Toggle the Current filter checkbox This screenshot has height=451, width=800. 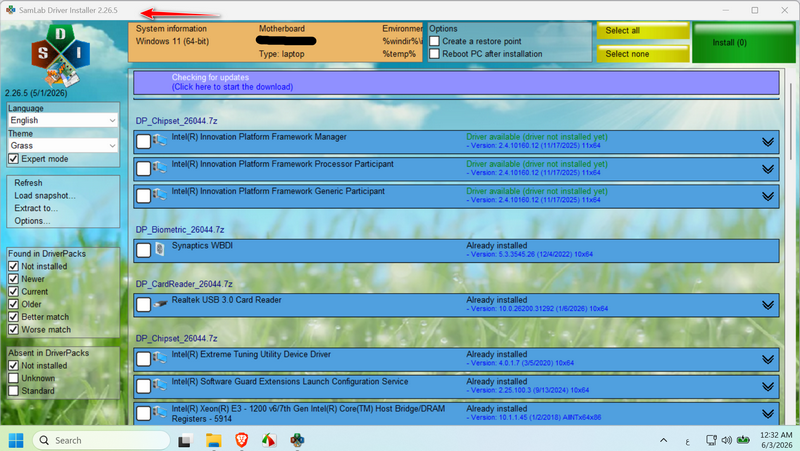[x=13, y=292]
